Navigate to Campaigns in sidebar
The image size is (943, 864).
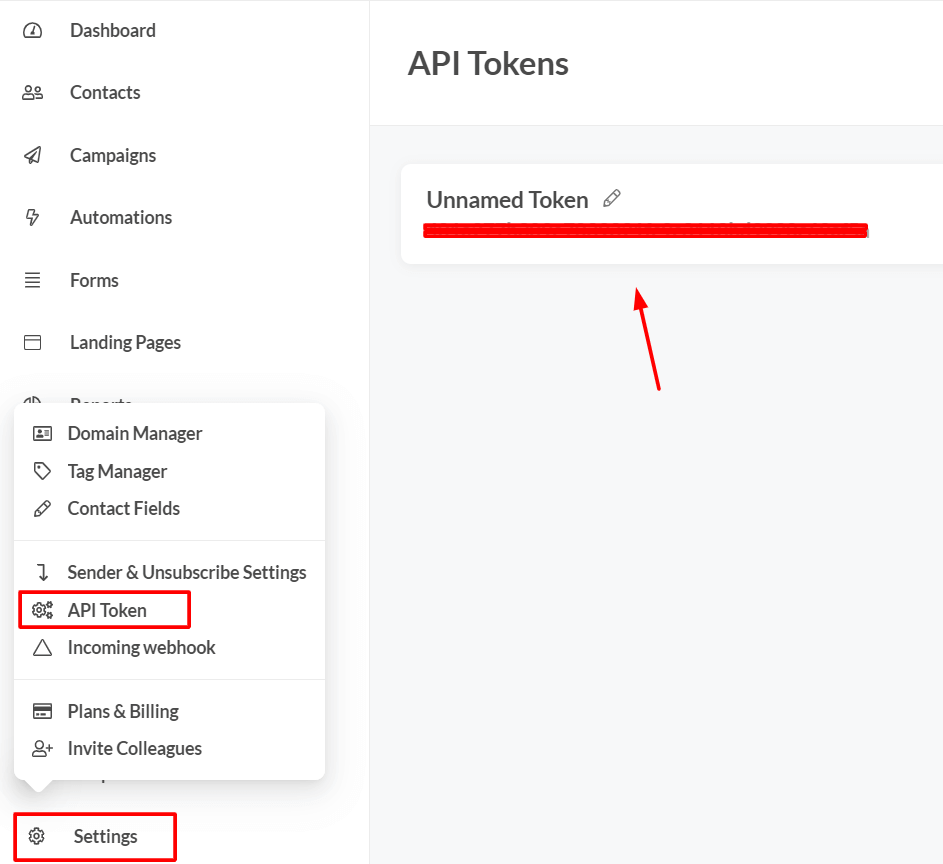tap(112, 156)
